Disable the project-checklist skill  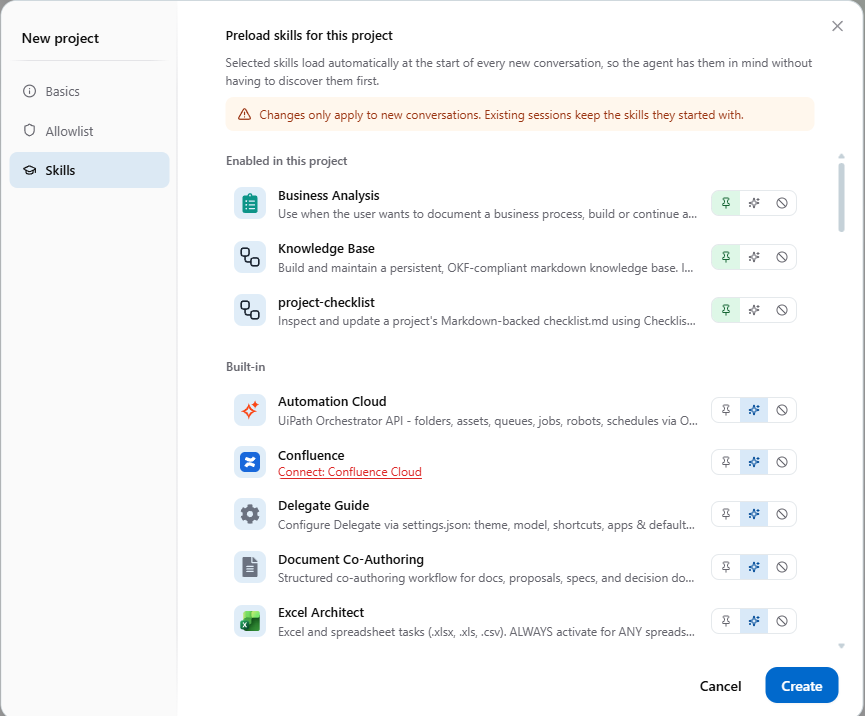(782, 310)
